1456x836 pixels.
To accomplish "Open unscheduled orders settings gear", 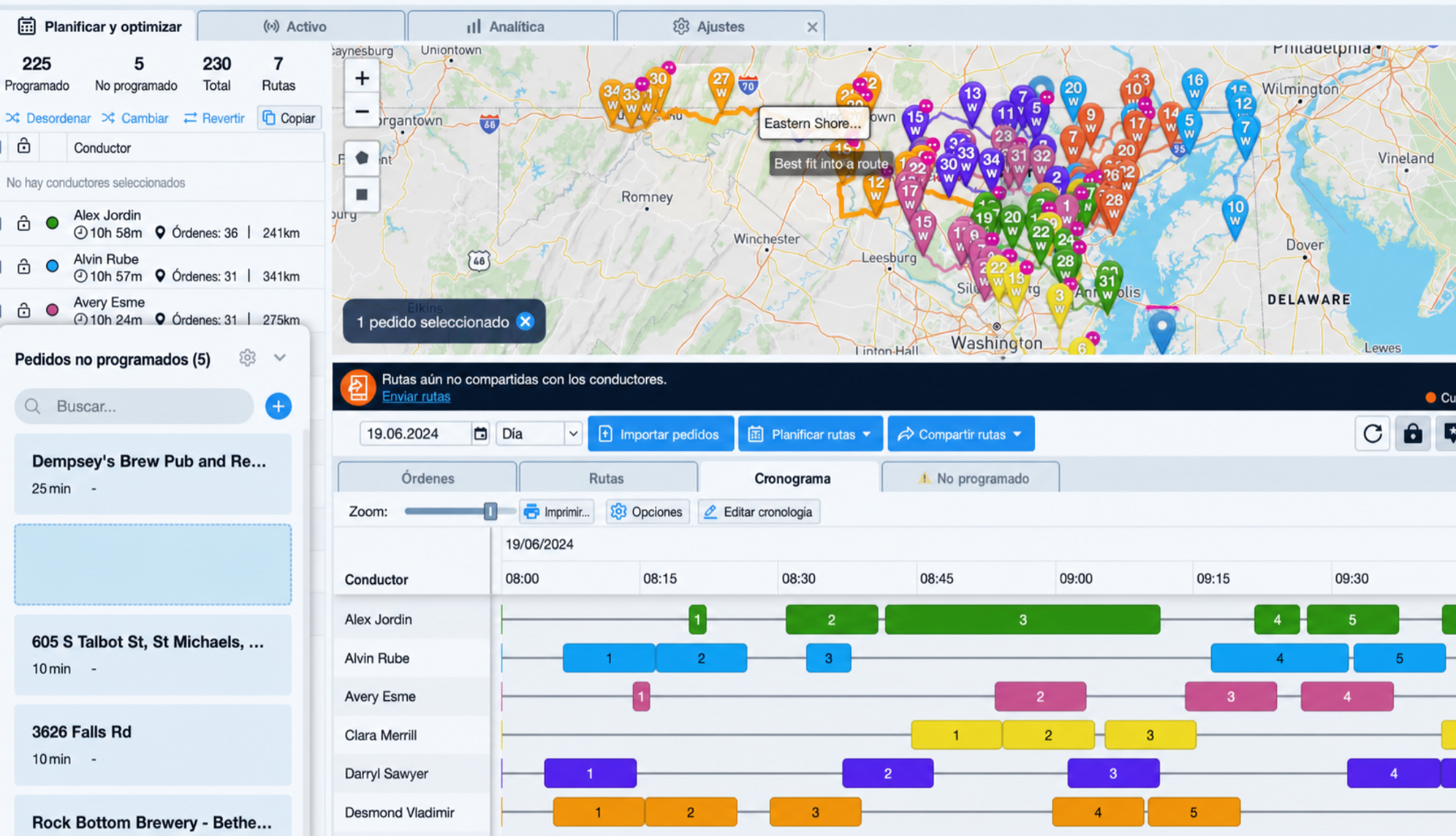I will coord(247,358).
